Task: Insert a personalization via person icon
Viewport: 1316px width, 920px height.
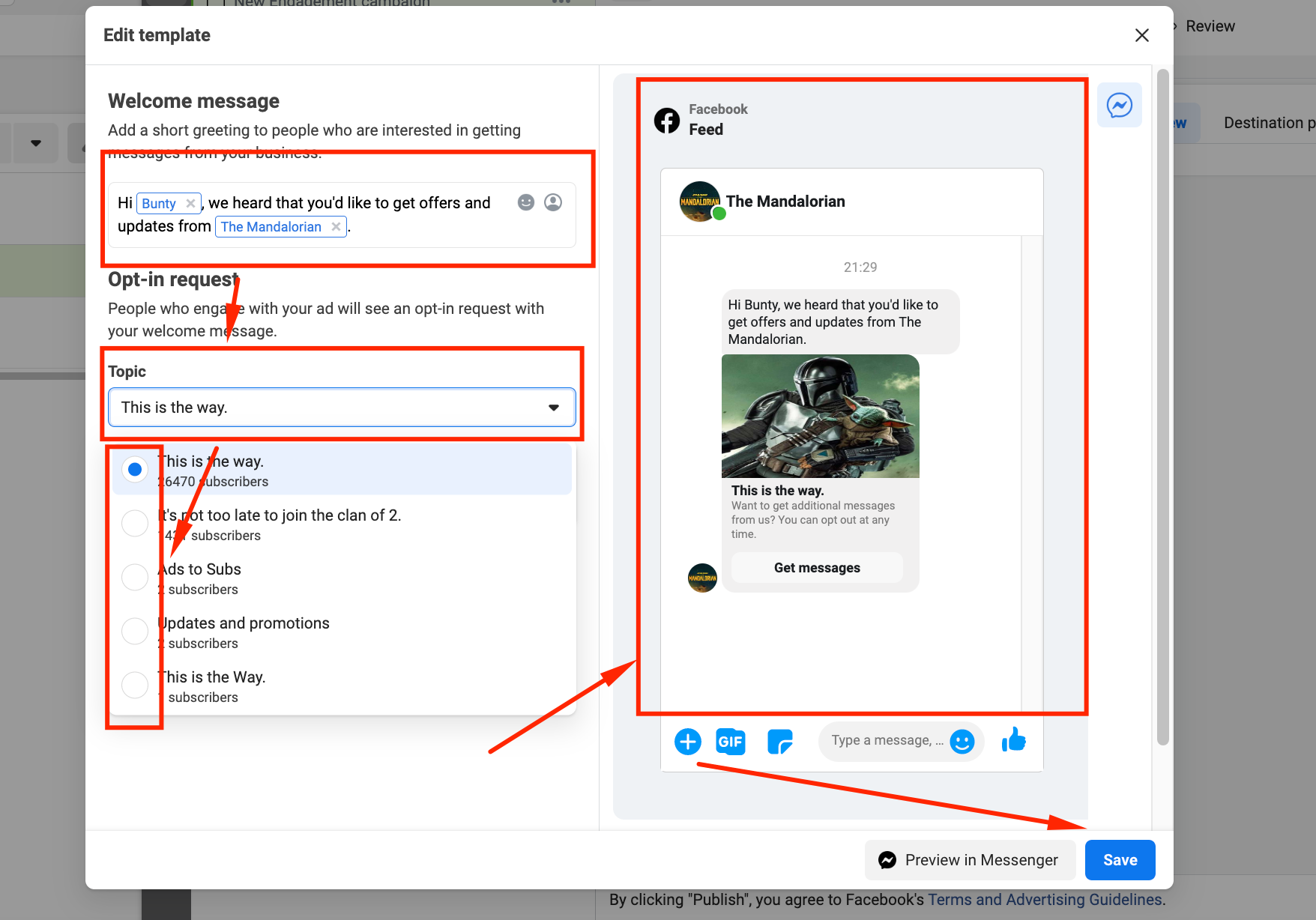Action: [x=553, y=202]
